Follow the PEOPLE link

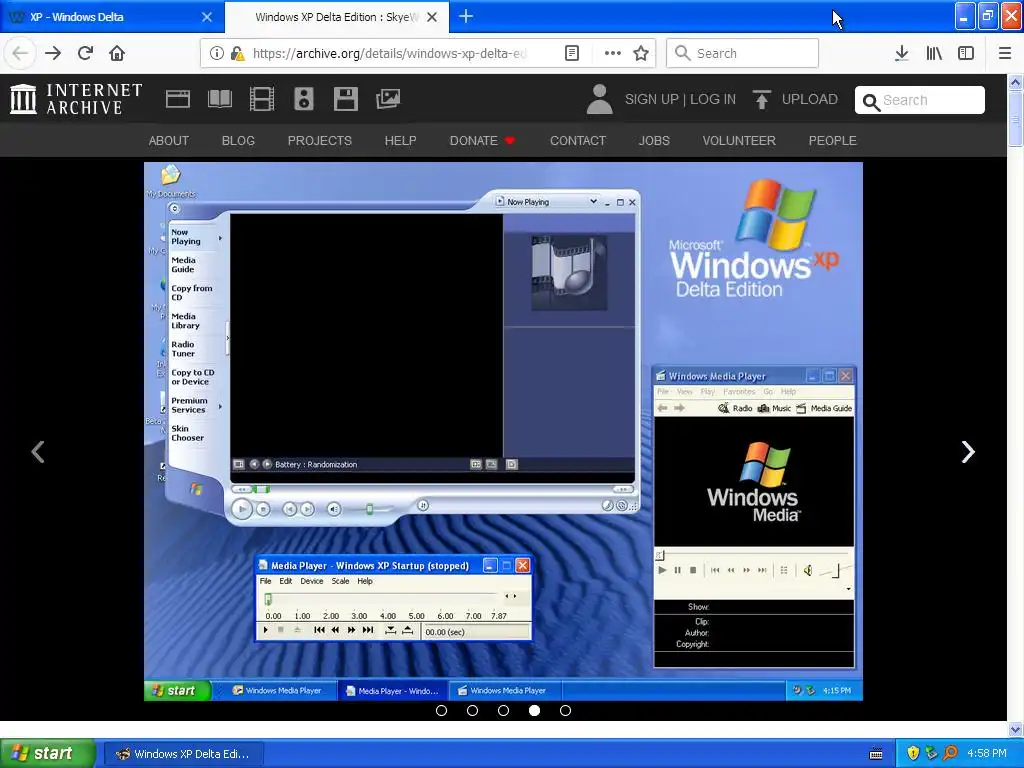click(833, 140)
